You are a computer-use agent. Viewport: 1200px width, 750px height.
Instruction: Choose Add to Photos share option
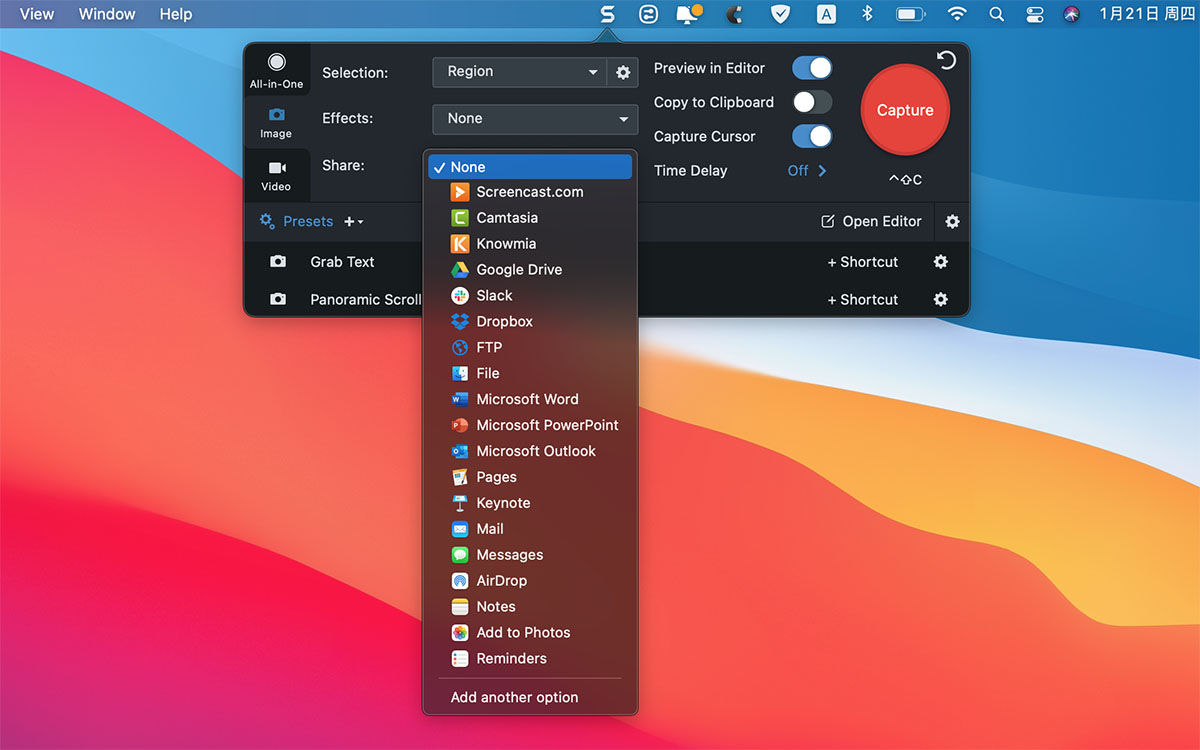click(530, 634)
